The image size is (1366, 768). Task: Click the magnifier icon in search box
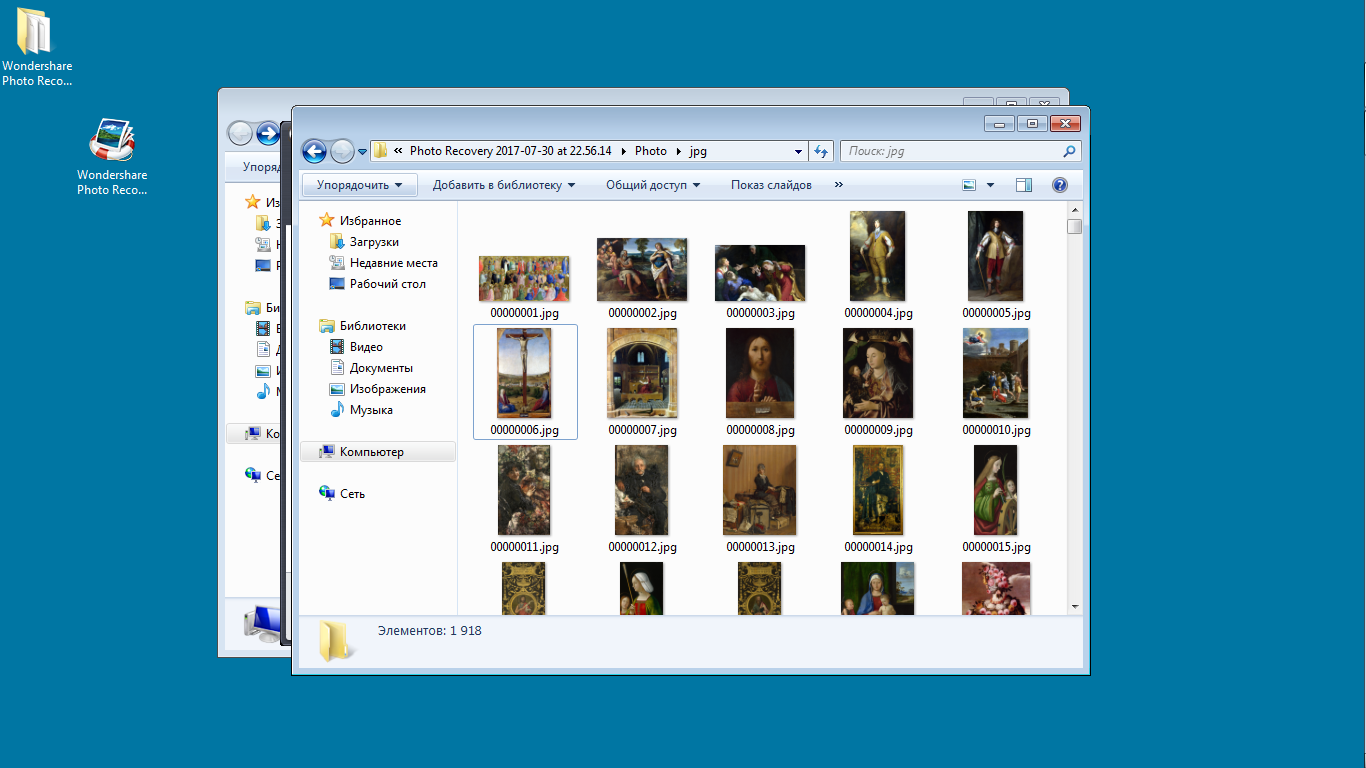[1069, 151]
